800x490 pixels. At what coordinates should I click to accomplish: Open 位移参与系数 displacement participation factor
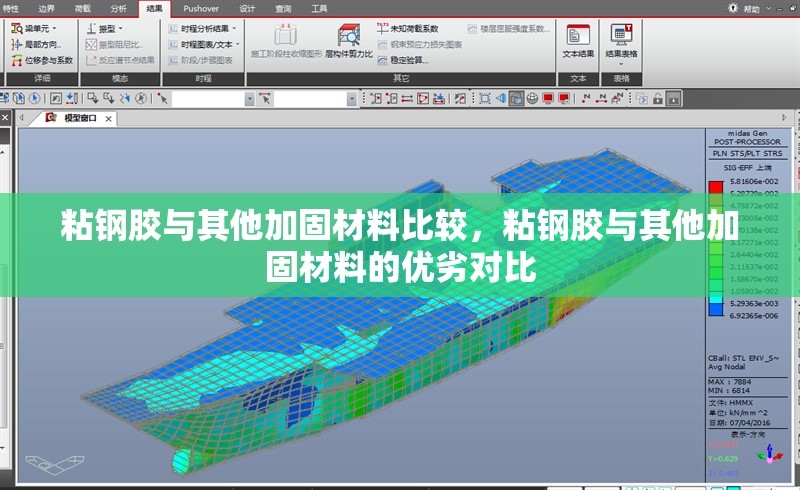pos(42,60)
